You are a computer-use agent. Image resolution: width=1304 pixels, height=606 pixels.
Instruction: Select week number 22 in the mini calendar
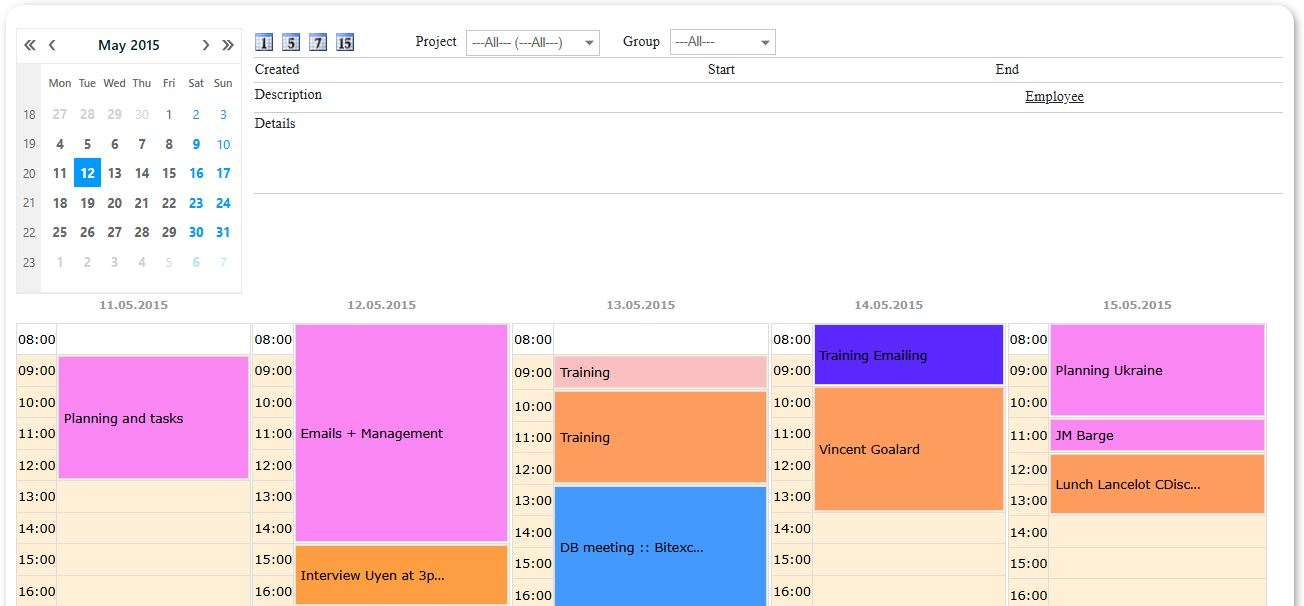pos(29,232)
